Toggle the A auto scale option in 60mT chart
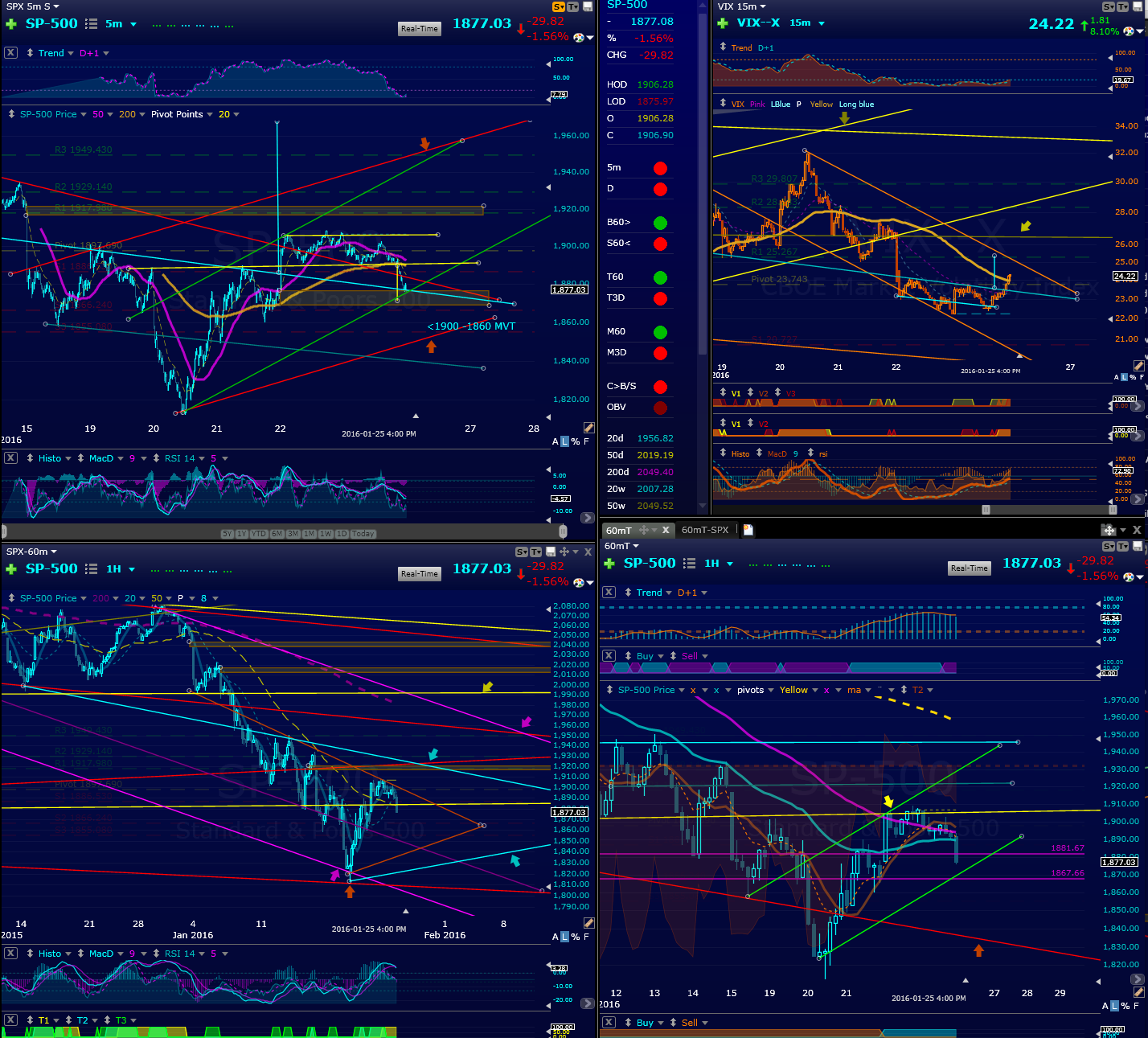The height and width of the screenshot is (1038, 1148). [x=1105, y=1006]
